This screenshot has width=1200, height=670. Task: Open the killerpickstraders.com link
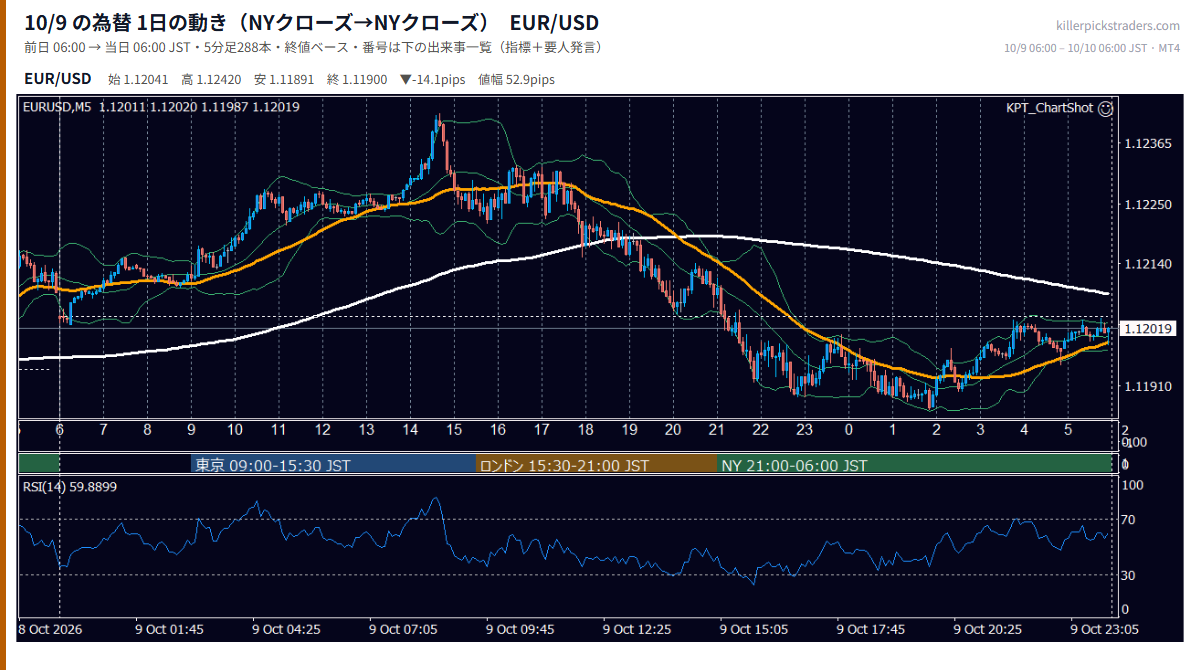(1118, 26)
